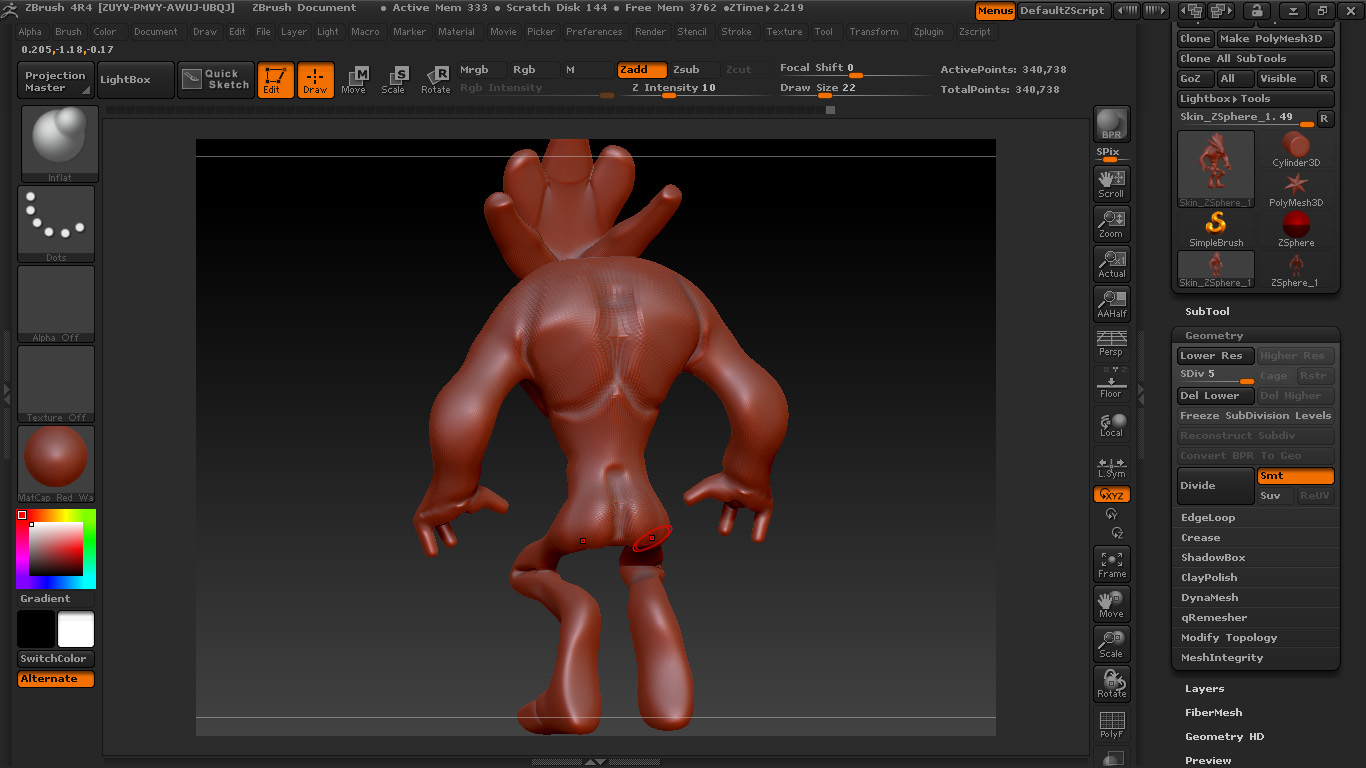The height and width of the screenshot is (768, 1366).
Task: Click the Rotate view icon on right shelf
Action: 1111,684
